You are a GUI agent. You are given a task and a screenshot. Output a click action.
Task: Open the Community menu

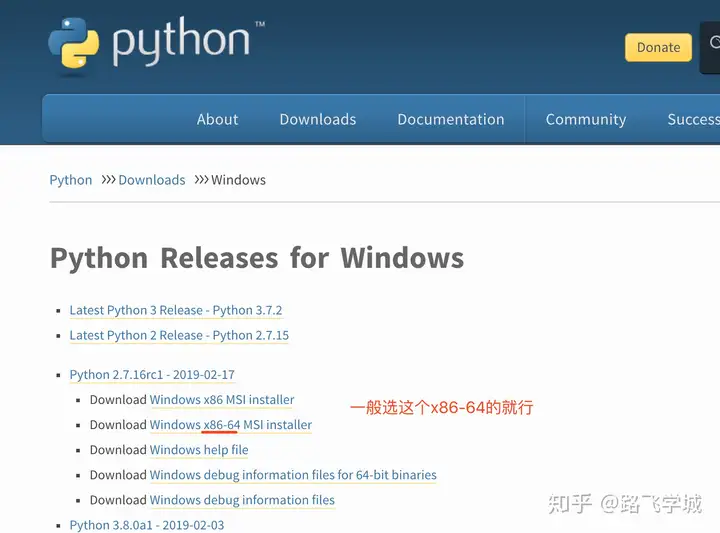585,119
